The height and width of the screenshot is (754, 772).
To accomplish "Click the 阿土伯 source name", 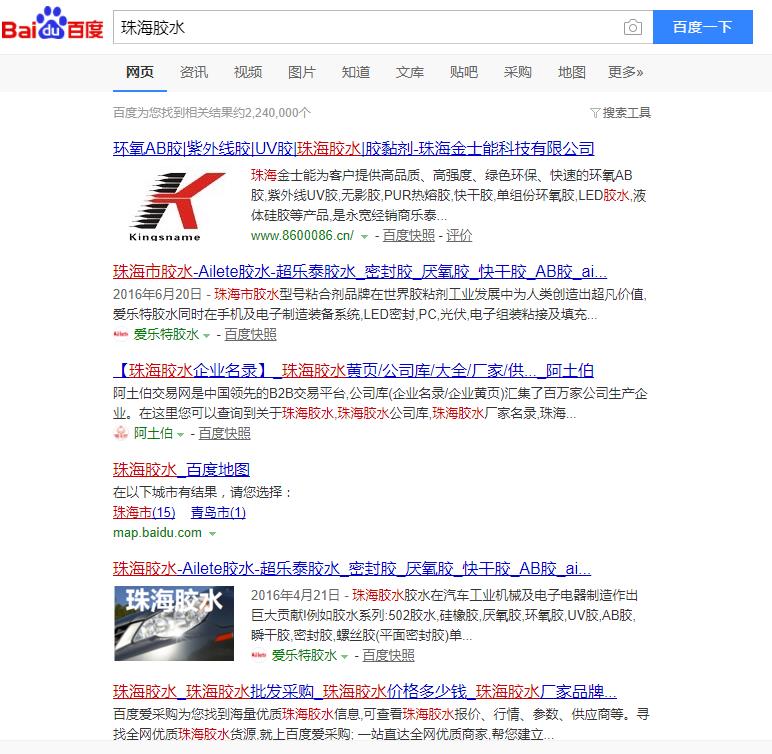I will coord(153,433).
